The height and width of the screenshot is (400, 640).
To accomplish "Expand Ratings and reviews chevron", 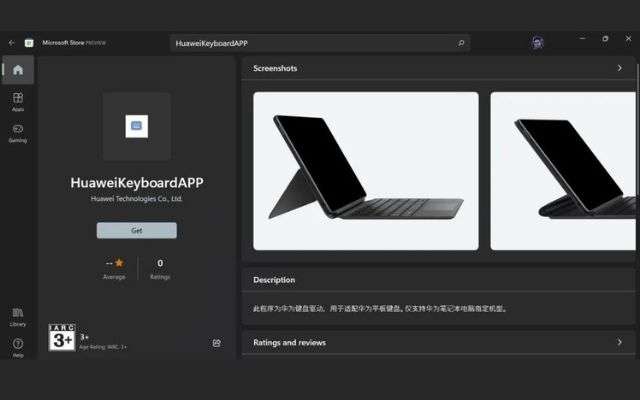I will click(620, 342).
